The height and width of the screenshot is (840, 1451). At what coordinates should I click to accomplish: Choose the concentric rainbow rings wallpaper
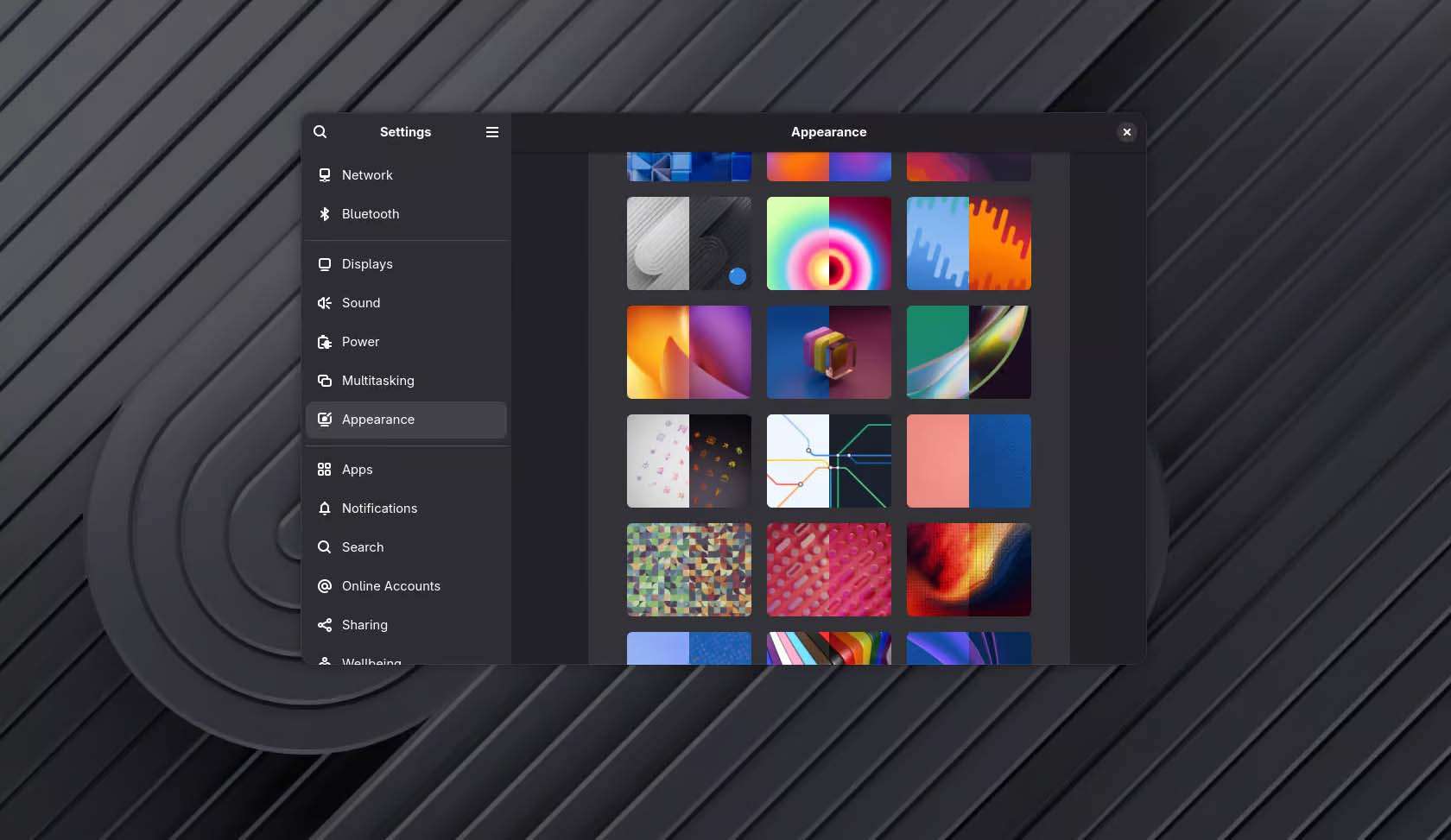pyautogui.click(x=828, y=243)
